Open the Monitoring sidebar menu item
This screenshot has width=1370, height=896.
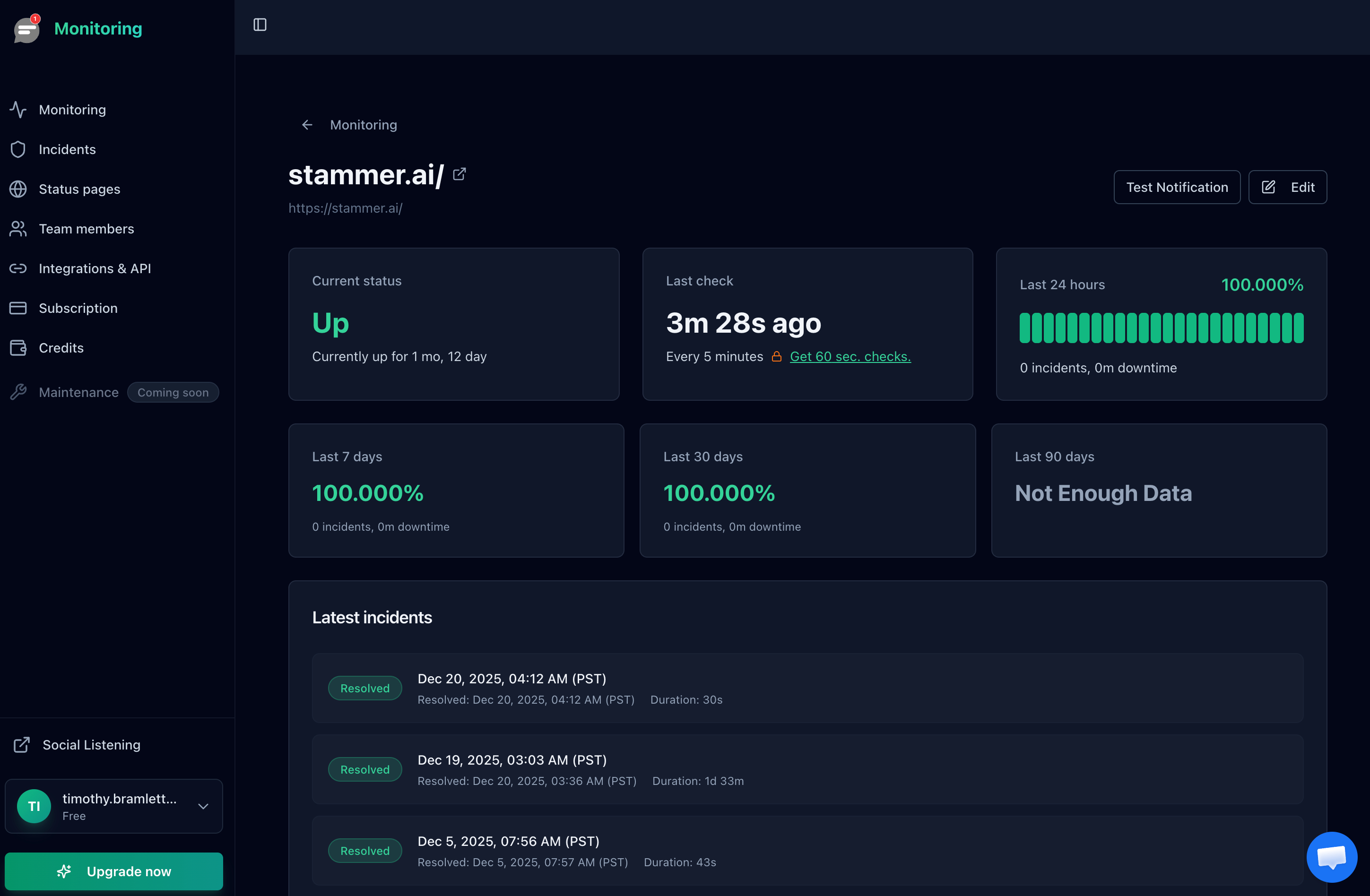(x=72, y=110)
